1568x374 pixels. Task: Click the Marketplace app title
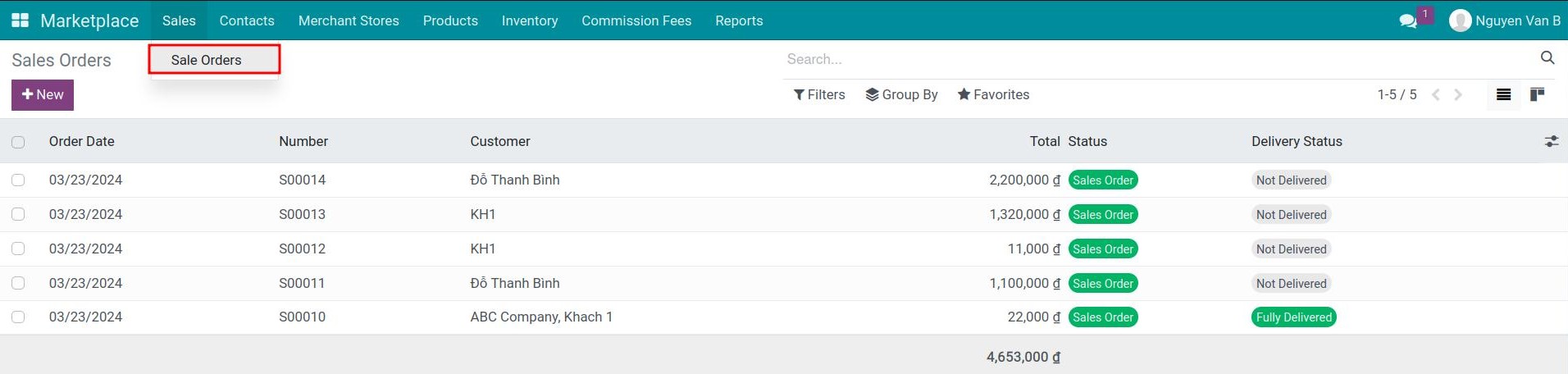(89, 21)
